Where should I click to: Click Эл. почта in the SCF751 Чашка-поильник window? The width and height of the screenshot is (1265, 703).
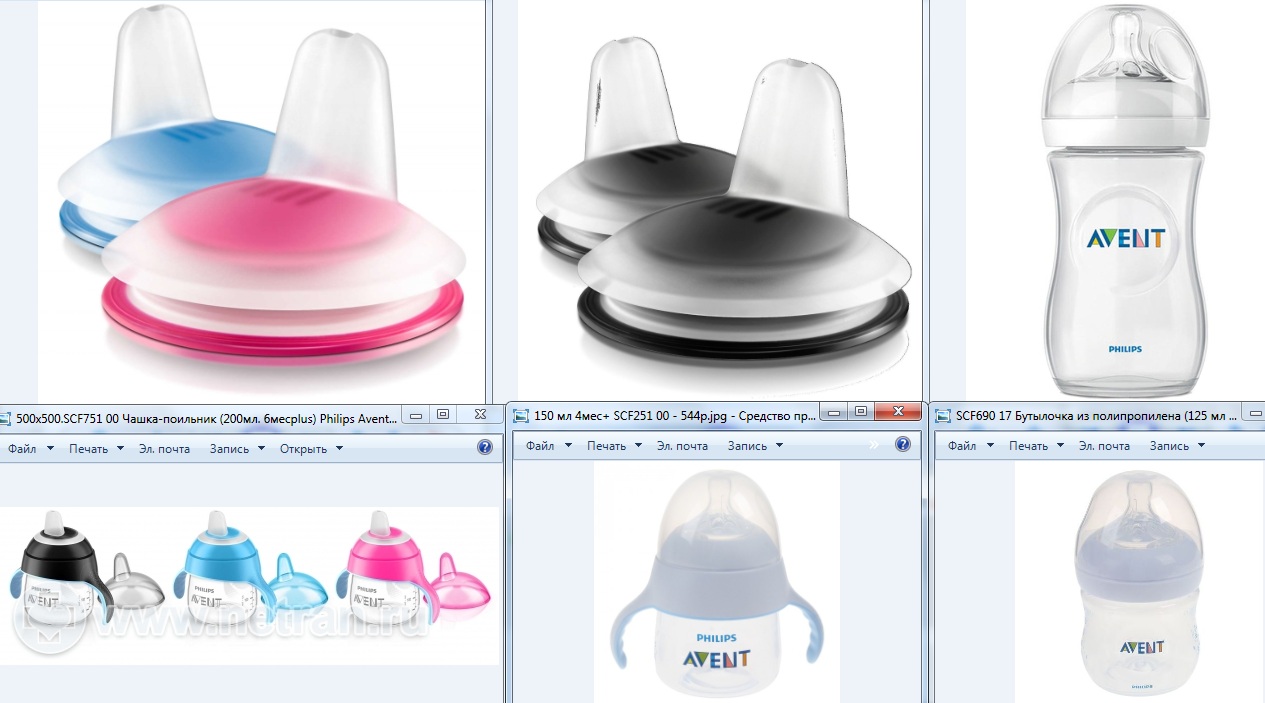pyautogui.click(x=164, y=449)
